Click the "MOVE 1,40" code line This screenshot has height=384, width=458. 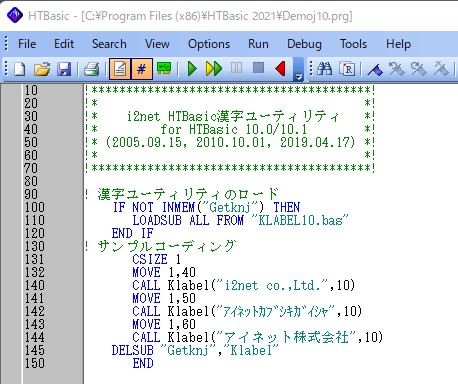pos(164,272)
